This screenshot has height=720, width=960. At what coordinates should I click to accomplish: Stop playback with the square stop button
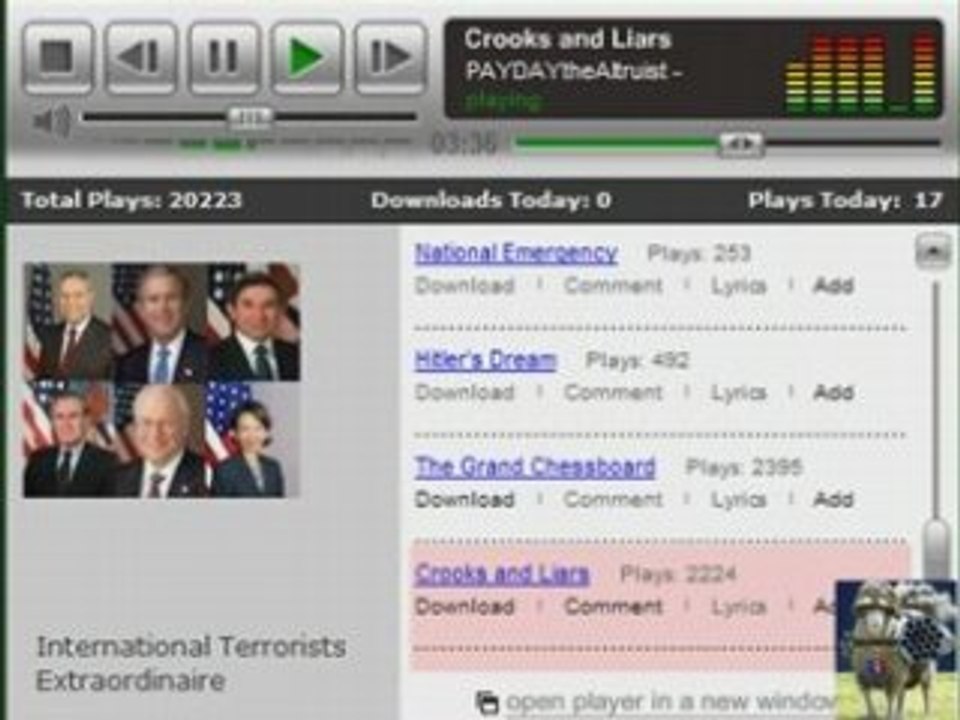coord(58,58)
